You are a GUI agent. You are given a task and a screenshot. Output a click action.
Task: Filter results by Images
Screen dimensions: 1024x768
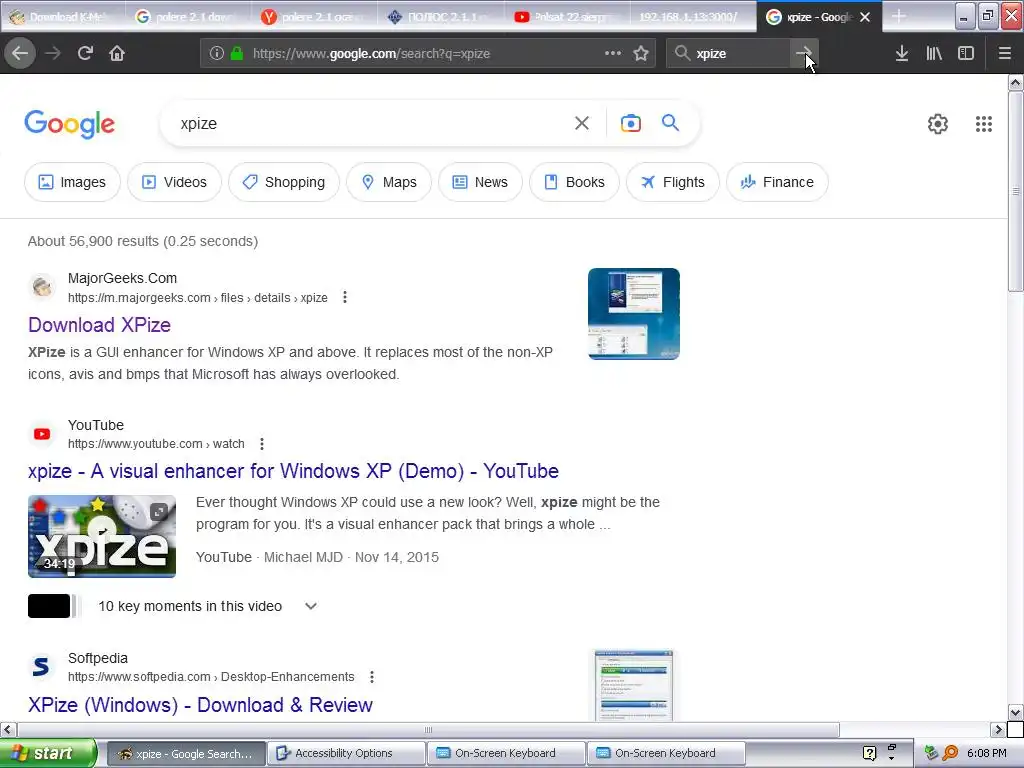72,182
